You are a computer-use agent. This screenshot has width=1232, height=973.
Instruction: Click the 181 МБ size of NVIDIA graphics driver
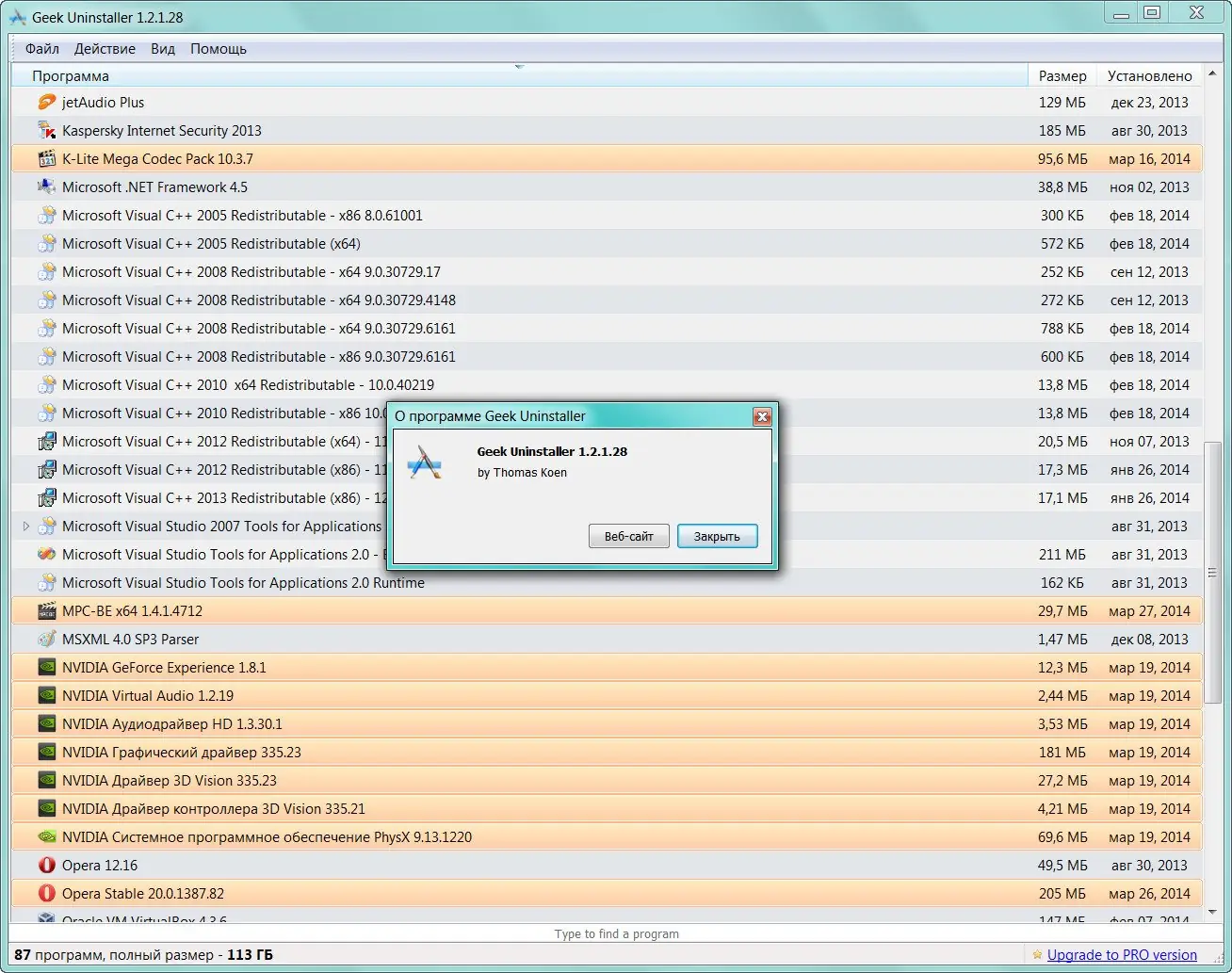(1062, 752)
